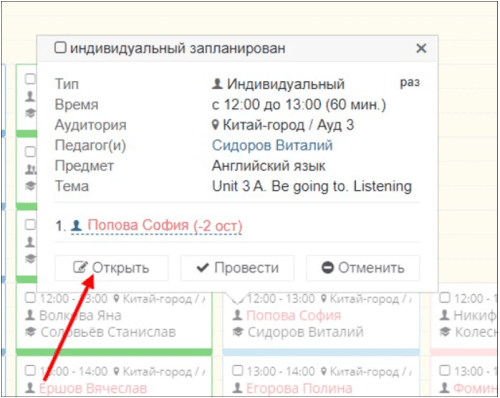
Task: Close the индивидуальный запланирован popup
Action: coord(421,48)
